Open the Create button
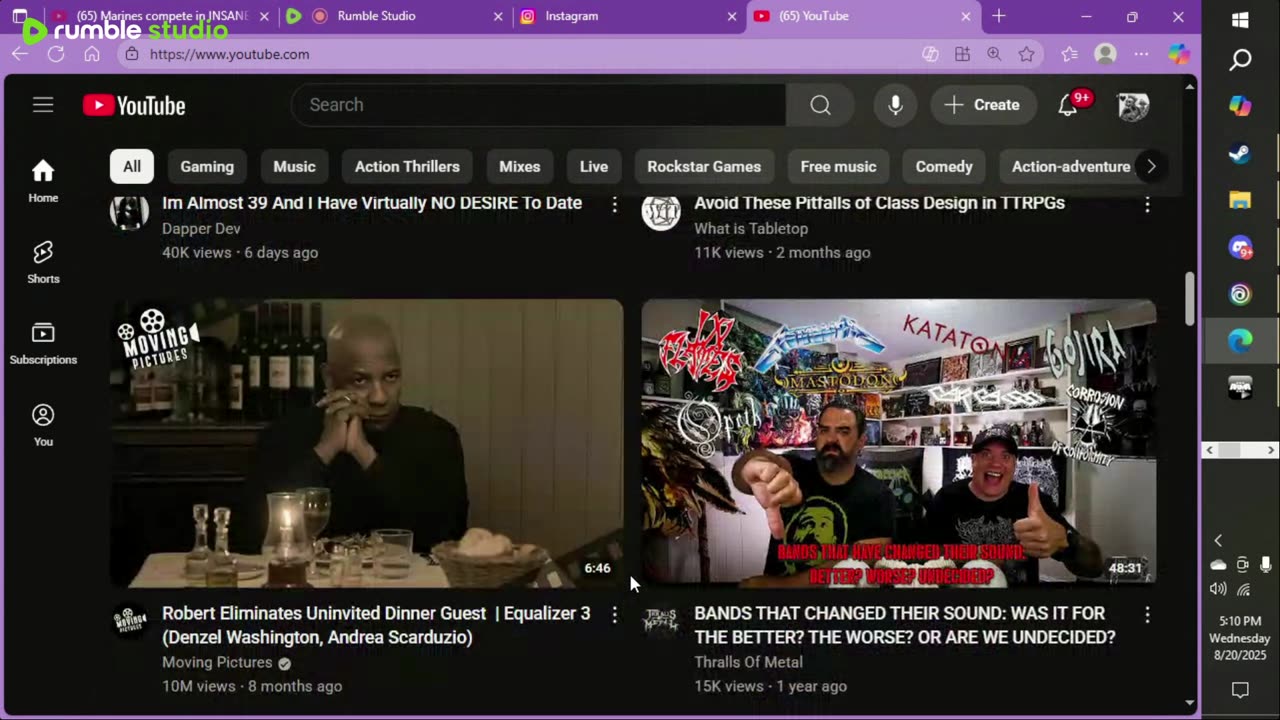This screenshot has height=720, width=1280. [983, 105]
